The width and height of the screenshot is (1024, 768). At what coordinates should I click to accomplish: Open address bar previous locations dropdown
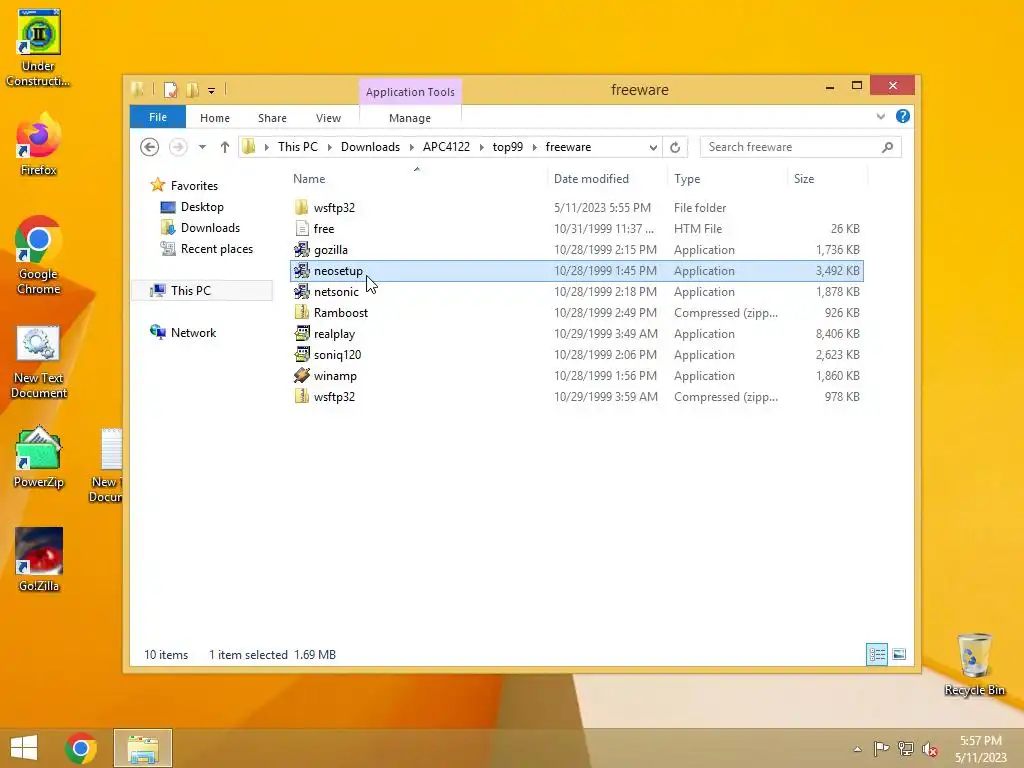pos(653,148)
